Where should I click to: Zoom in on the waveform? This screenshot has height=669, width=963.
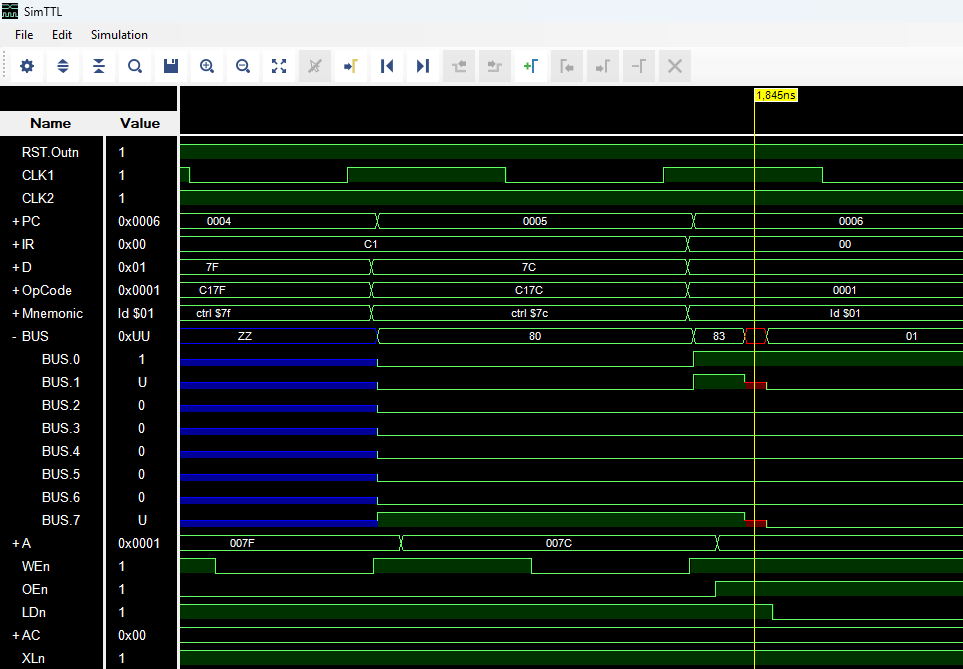tap(207, 66)
